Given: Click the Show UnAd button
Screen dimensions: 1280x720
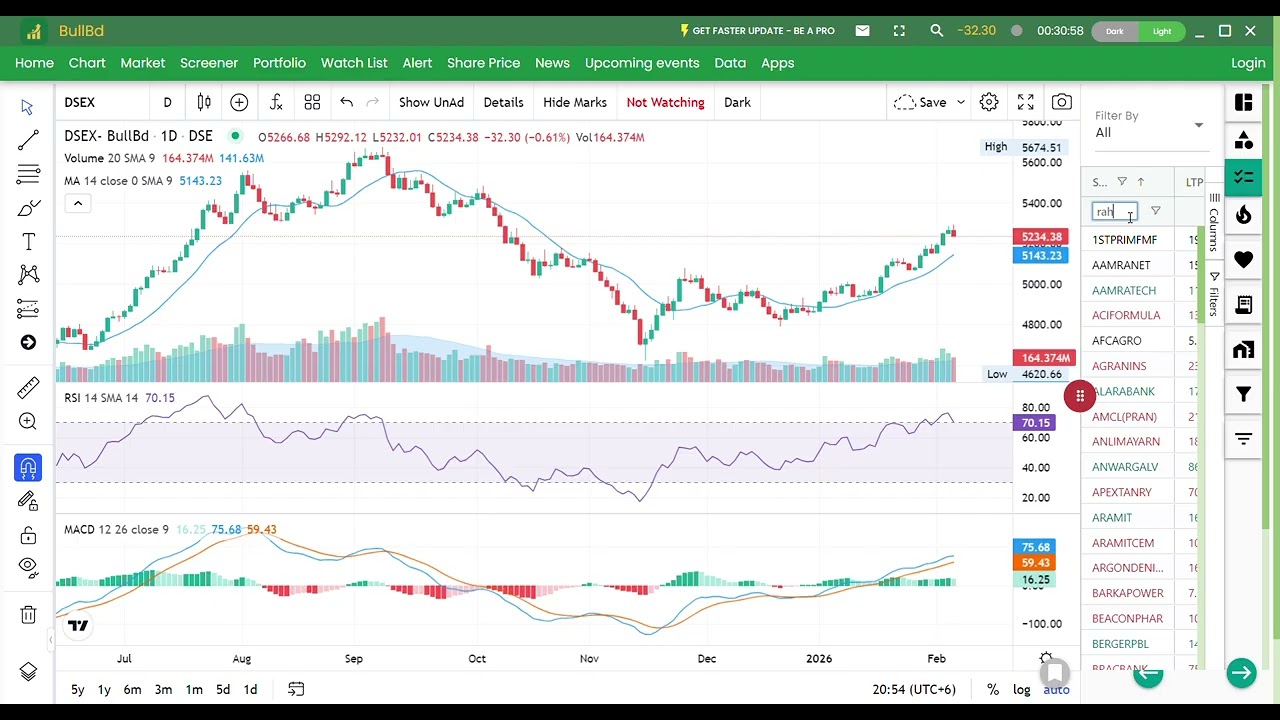Looking at the screenshot, I should coord(431,102).
